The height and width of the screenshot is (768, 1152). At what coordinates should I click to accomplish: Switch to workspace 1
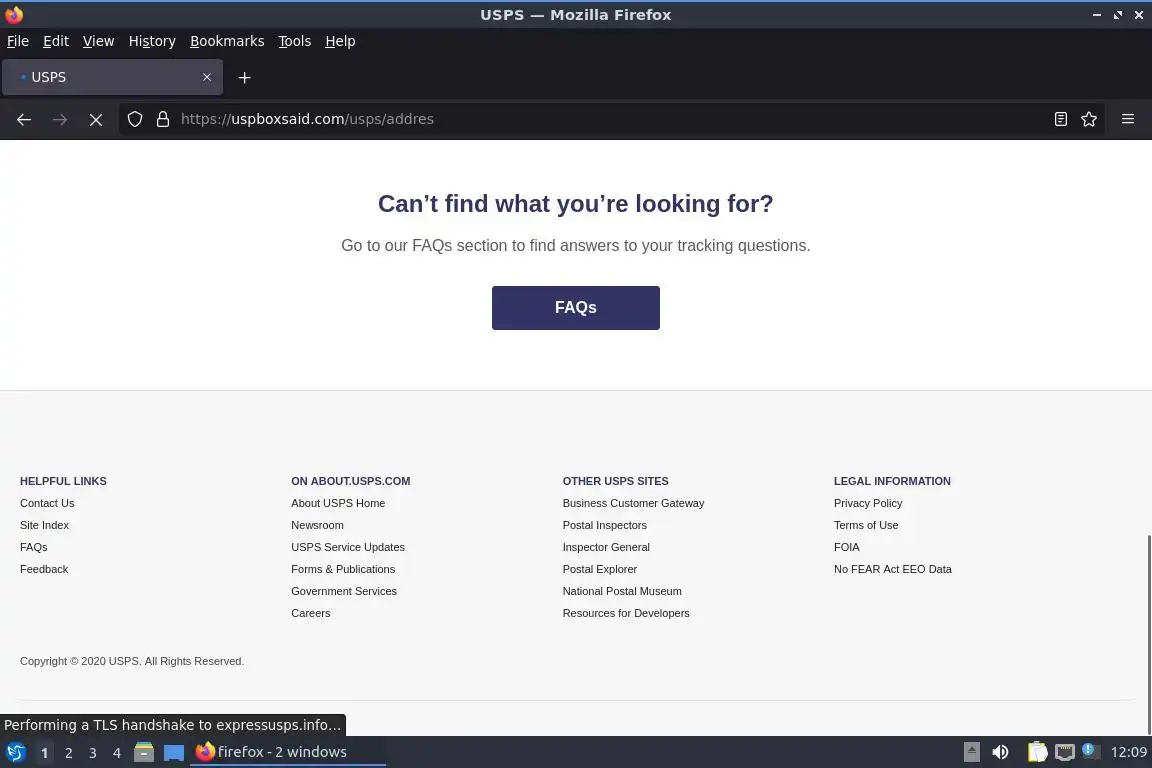click(x=45, y=753)
